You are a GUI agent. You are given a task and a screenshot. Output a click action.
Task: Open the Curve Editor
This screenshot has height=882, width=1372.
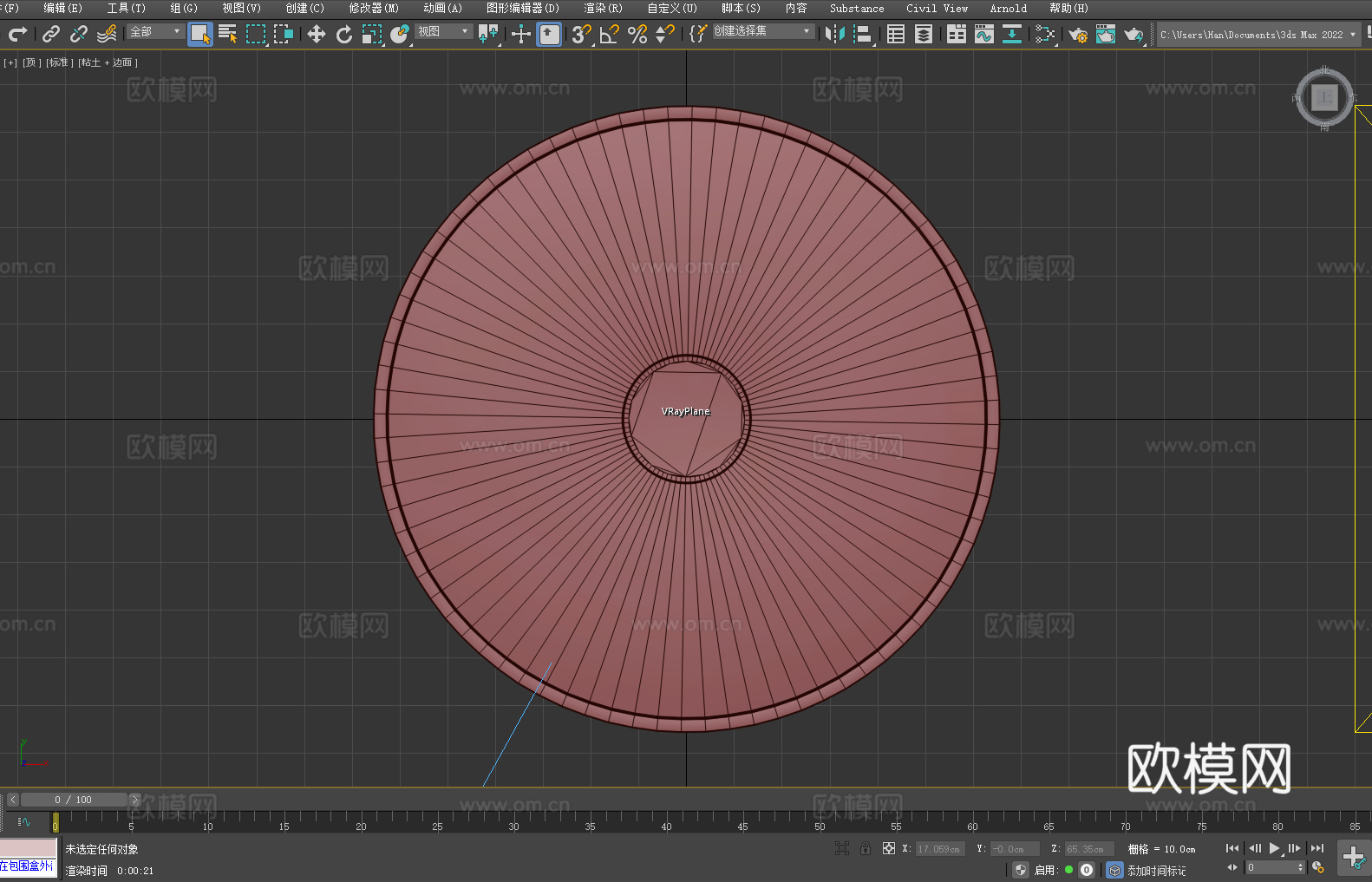(984, 34)
